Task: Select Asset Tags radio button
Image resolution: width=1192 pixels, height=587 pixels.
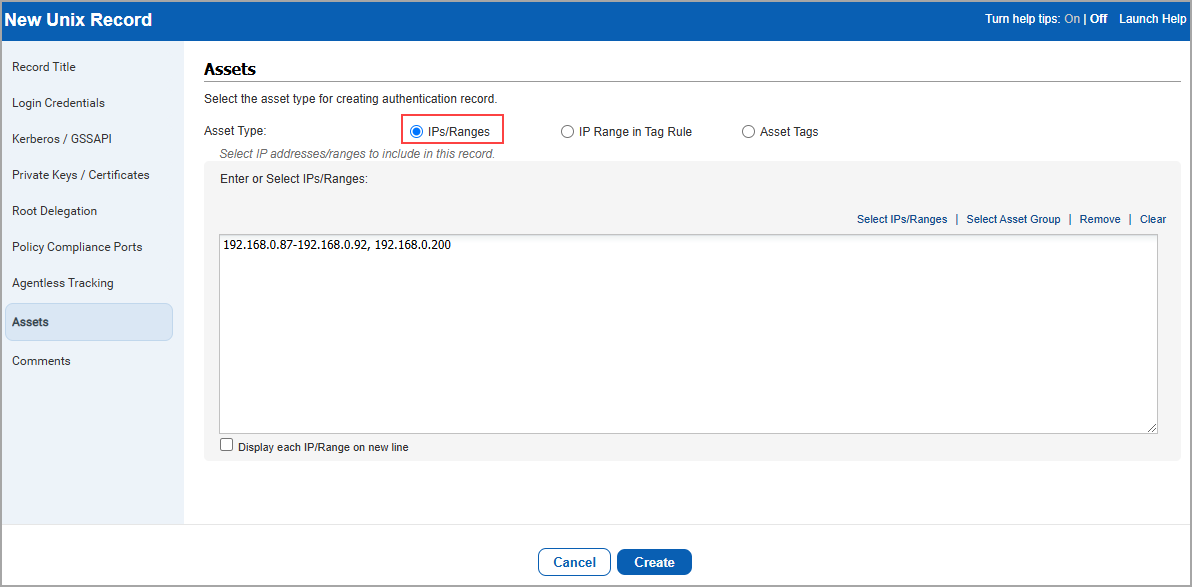Action: click(748, 132)
